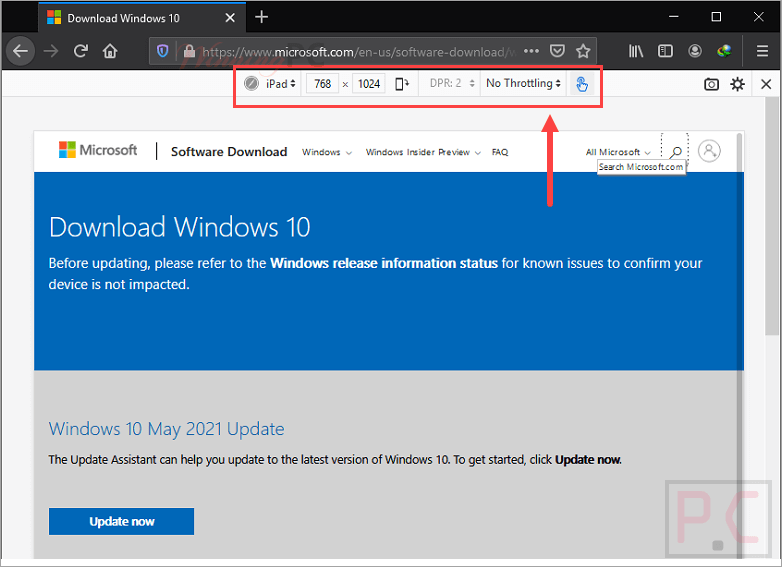782x567 pixels.
Task: Open the Firefox account icon
Action: point(695,51)
